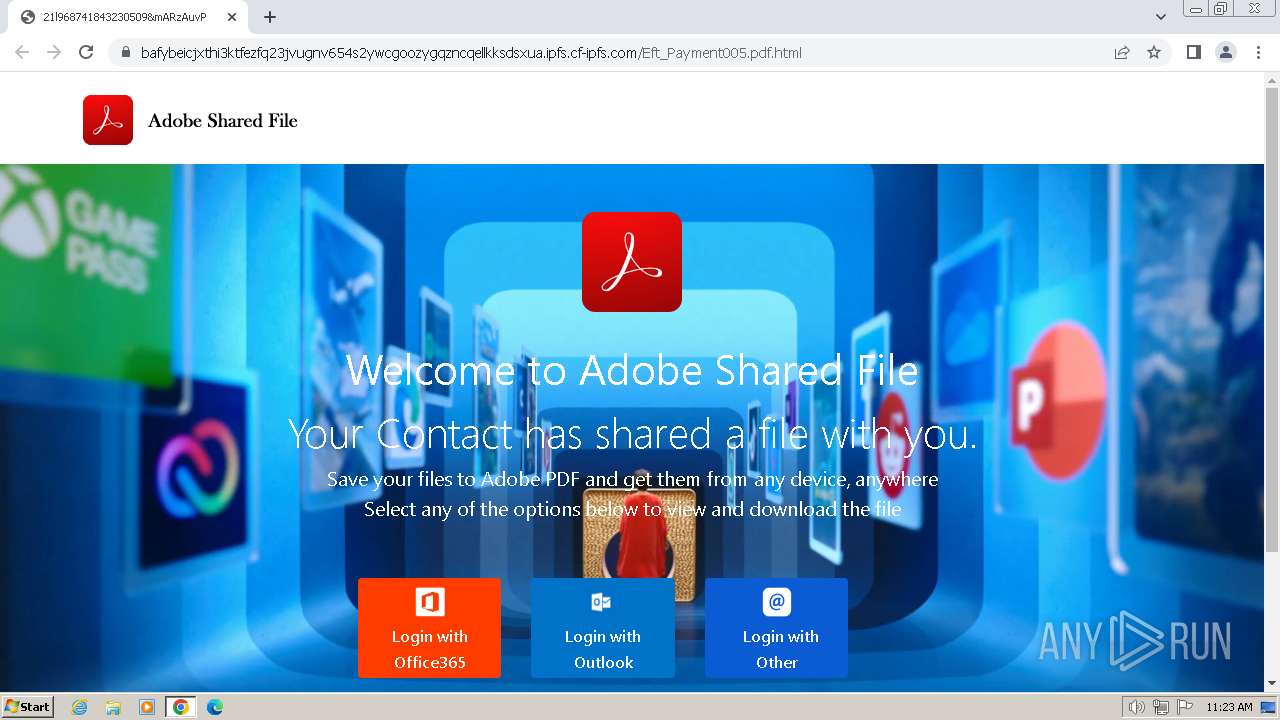Viewport: 1280px width, 720px height.
Task: Open the tab search dropdown chevron
Action: pos(1161,17)
